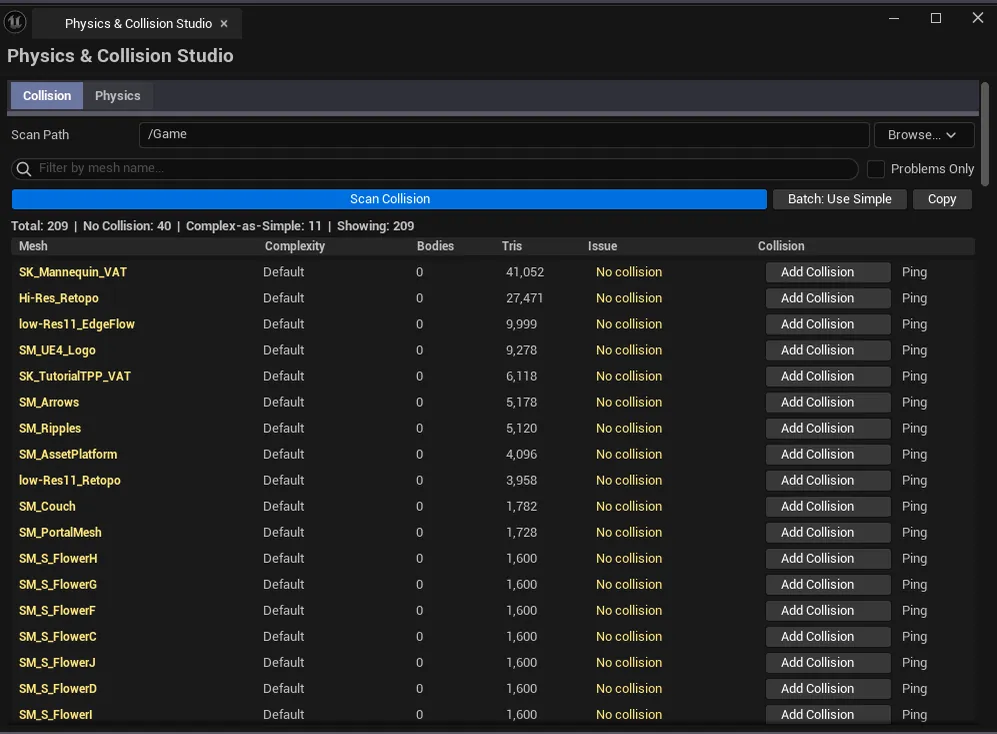
Task: Ping the Hi-Res_Retopo mesh
Action: click(x=914, y=298)
